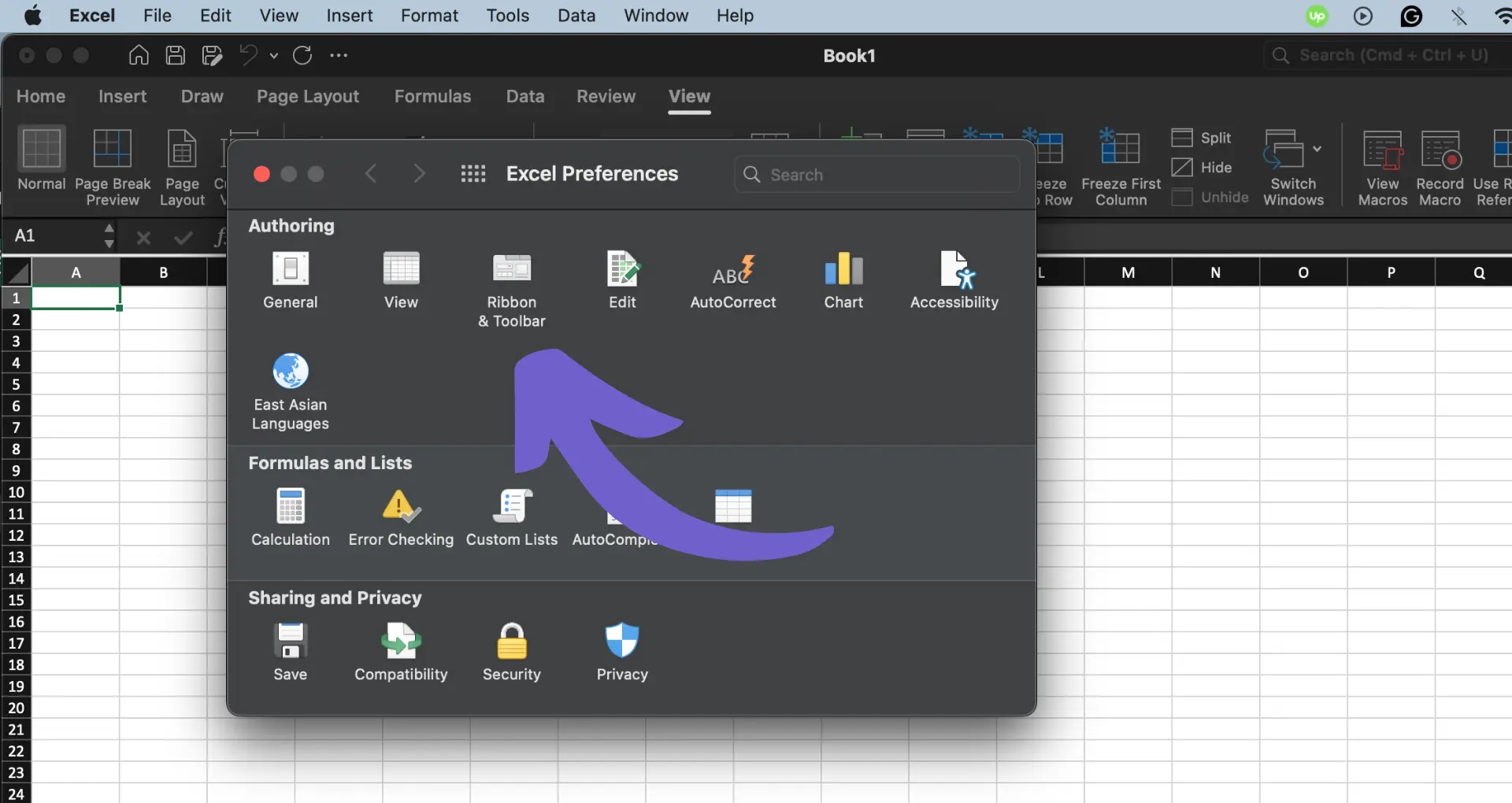Open Custom Lists preferences
This screenshot has width=1512, height=803.
511,517
